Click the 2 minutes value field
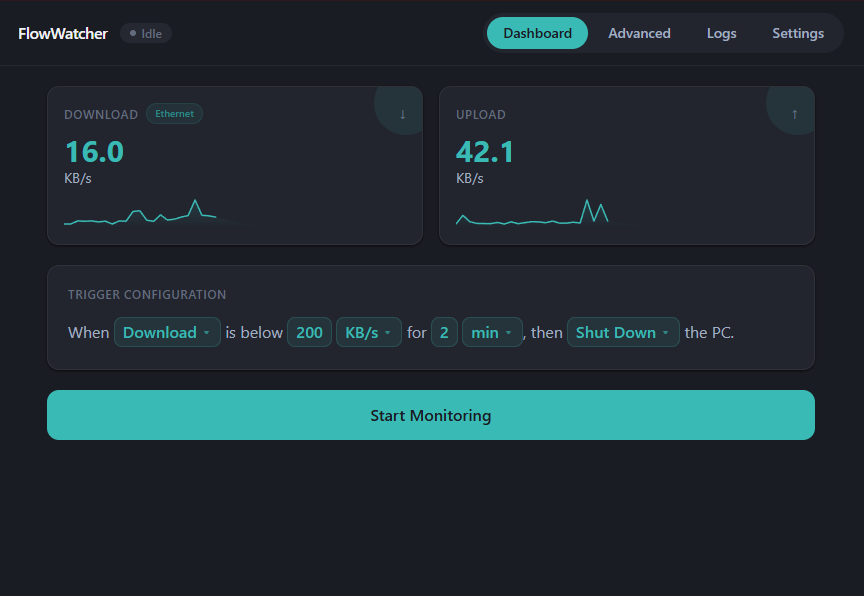This screenshot has height=596, width=864. pyautogui.click(x=444, y=332)
